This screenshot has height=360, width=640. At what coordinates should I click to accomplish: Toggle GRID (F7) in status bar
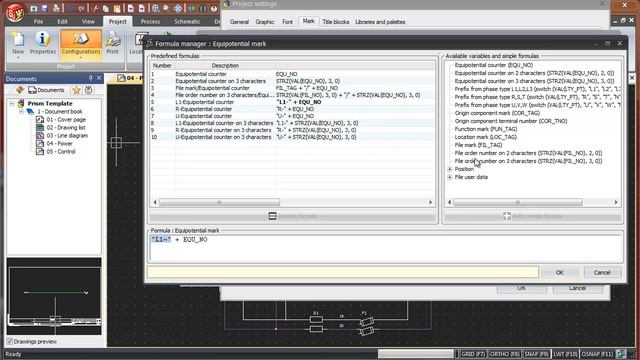point(473,354)
